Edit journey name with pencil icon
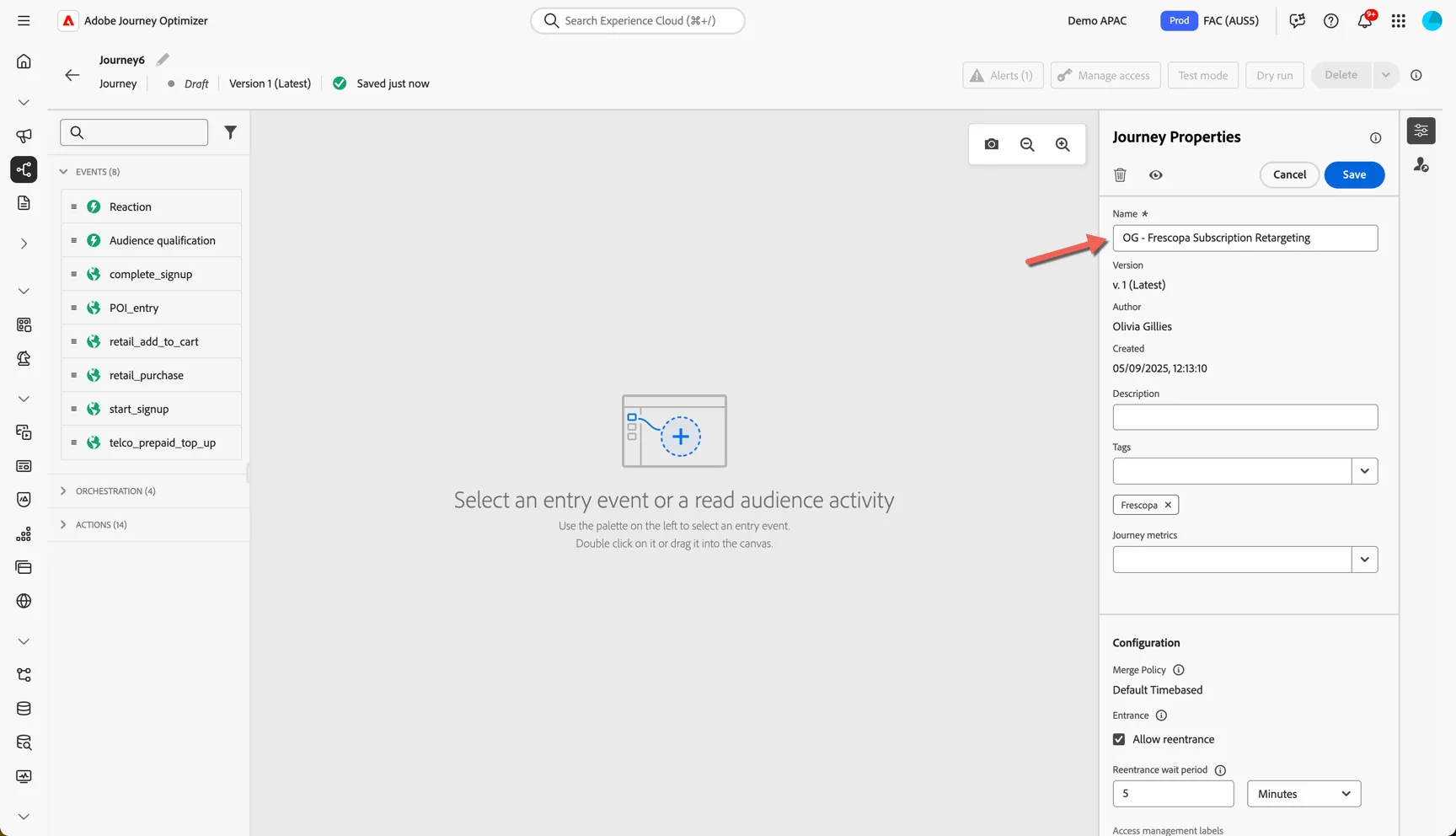 point(163,59)
